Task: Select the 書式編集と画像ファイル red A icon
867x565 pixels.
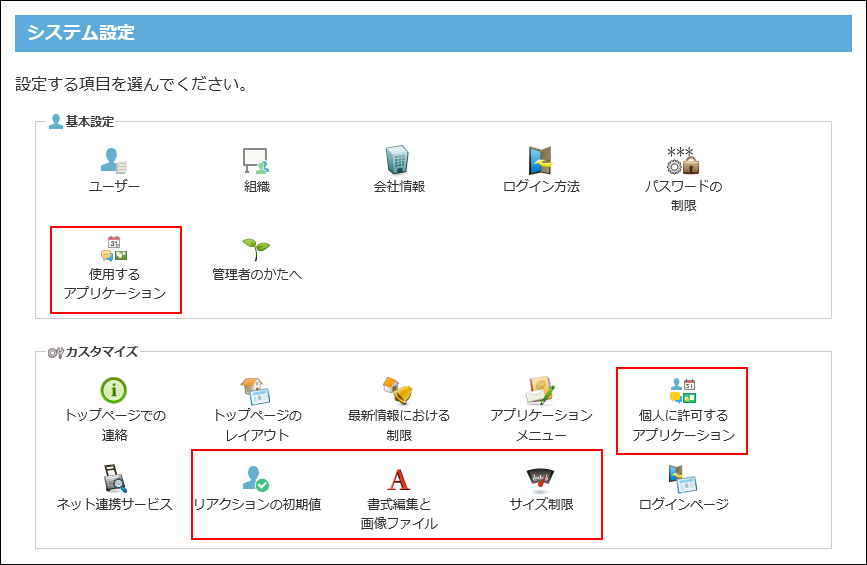Action: (x=398, y=479)
